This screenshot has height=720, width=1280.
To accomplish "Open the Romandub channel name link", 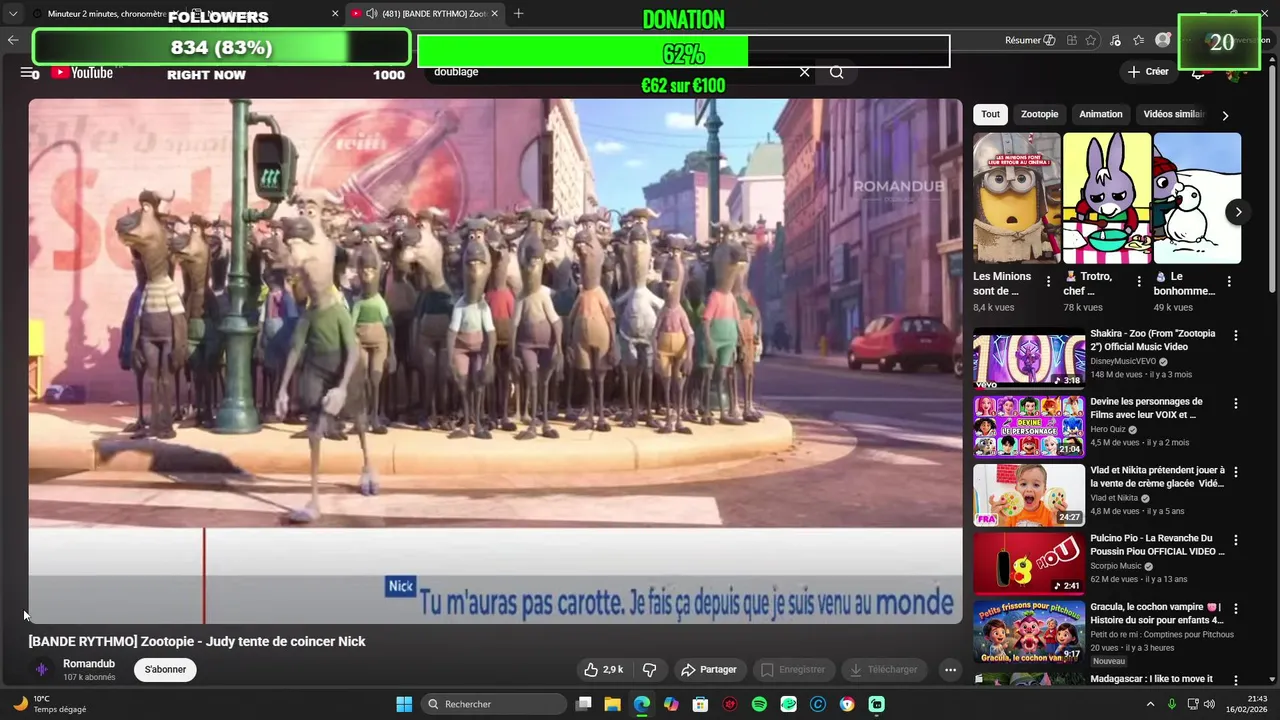I will (89, 664).
